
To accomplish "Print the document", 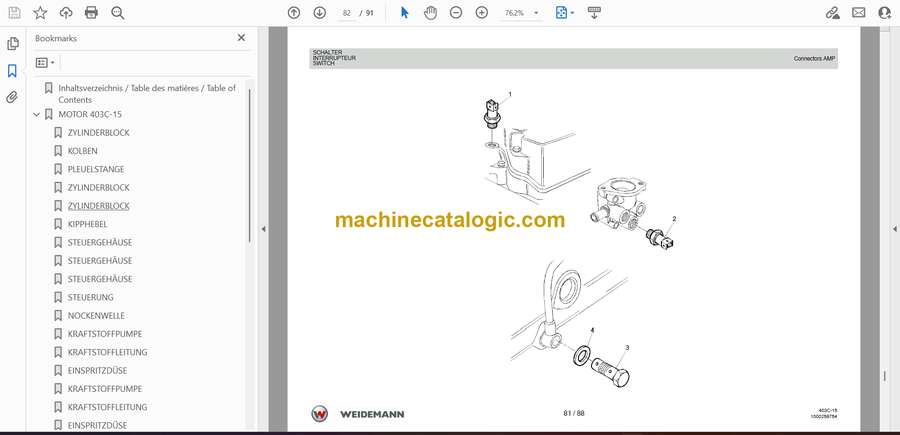I will (91, 13).
